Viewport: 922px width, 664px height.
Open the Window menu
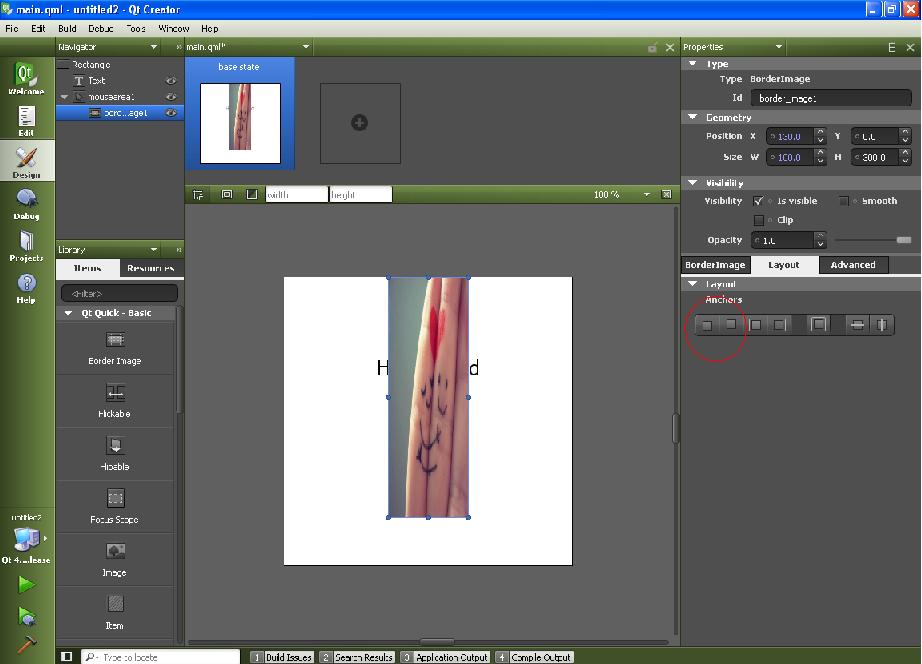coord(174,28)
